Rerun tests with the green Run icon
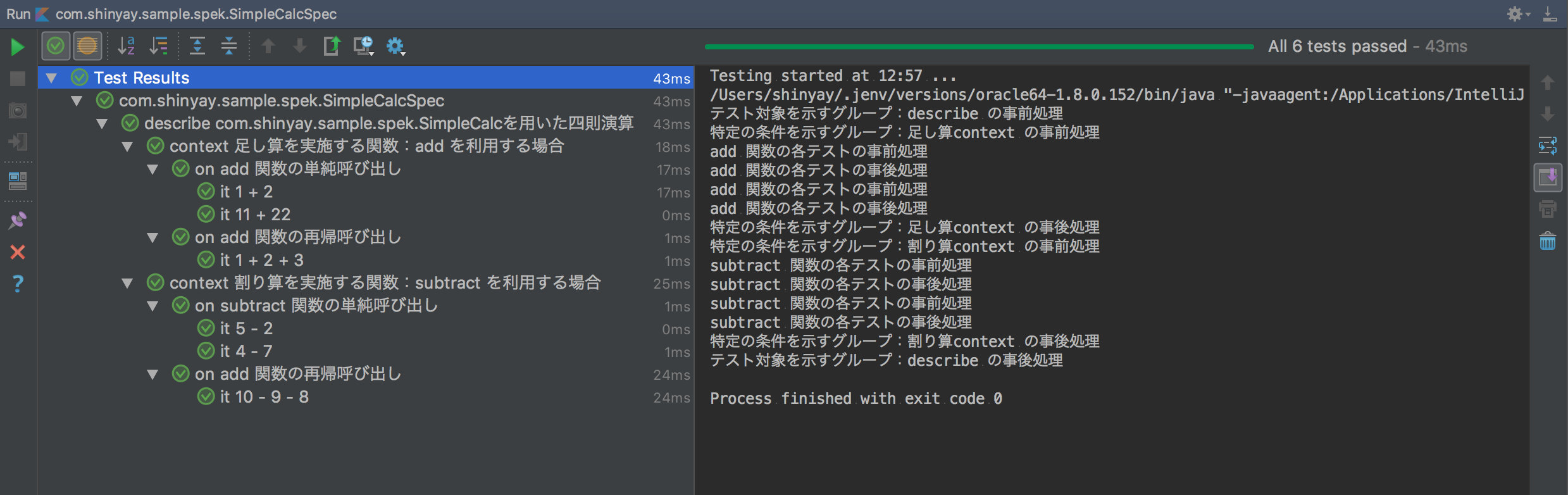1568x495 pixels. (x=18, y=47)
